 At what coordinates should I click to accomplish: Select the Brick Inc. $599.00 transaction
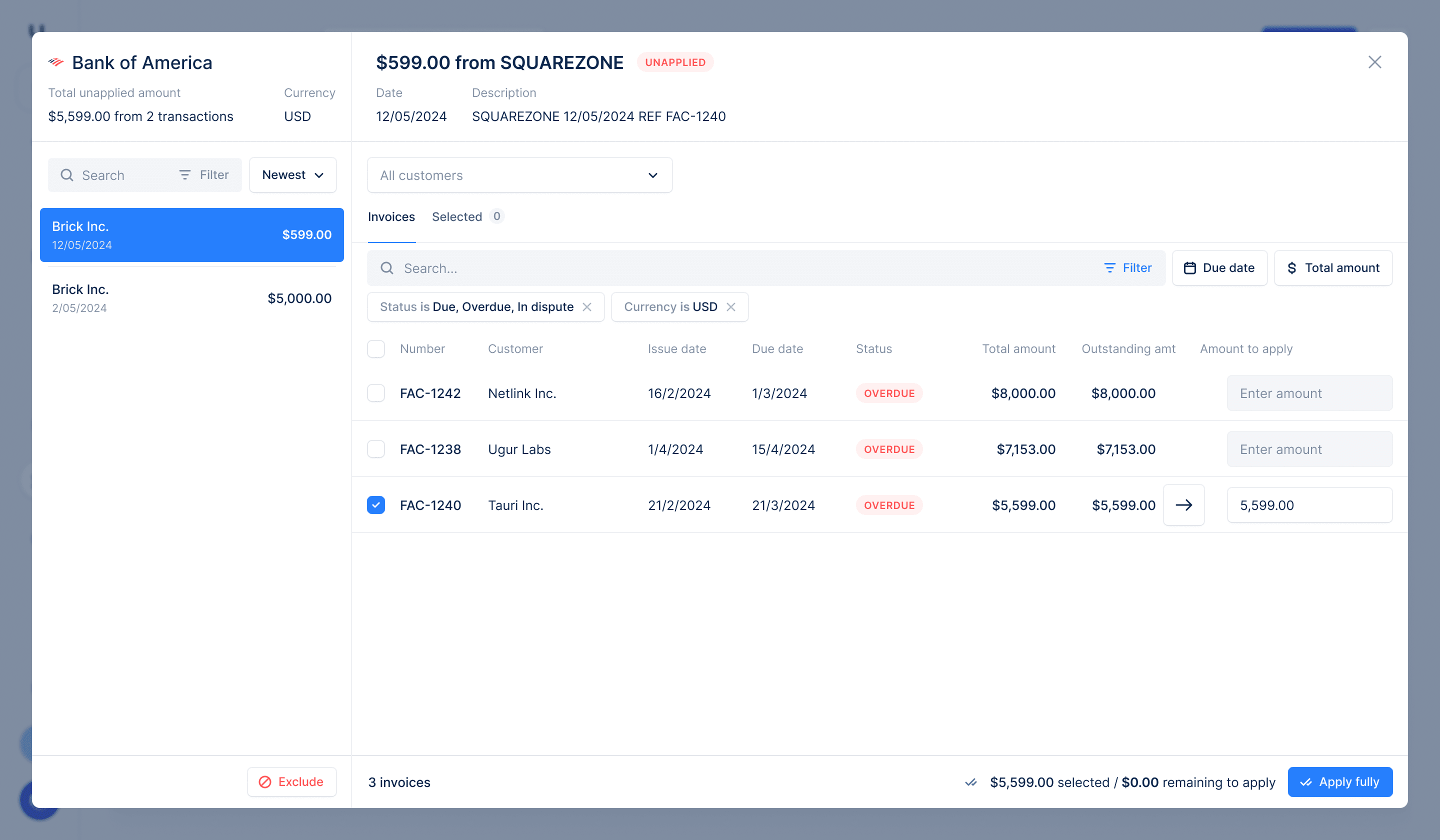(192, 235)
